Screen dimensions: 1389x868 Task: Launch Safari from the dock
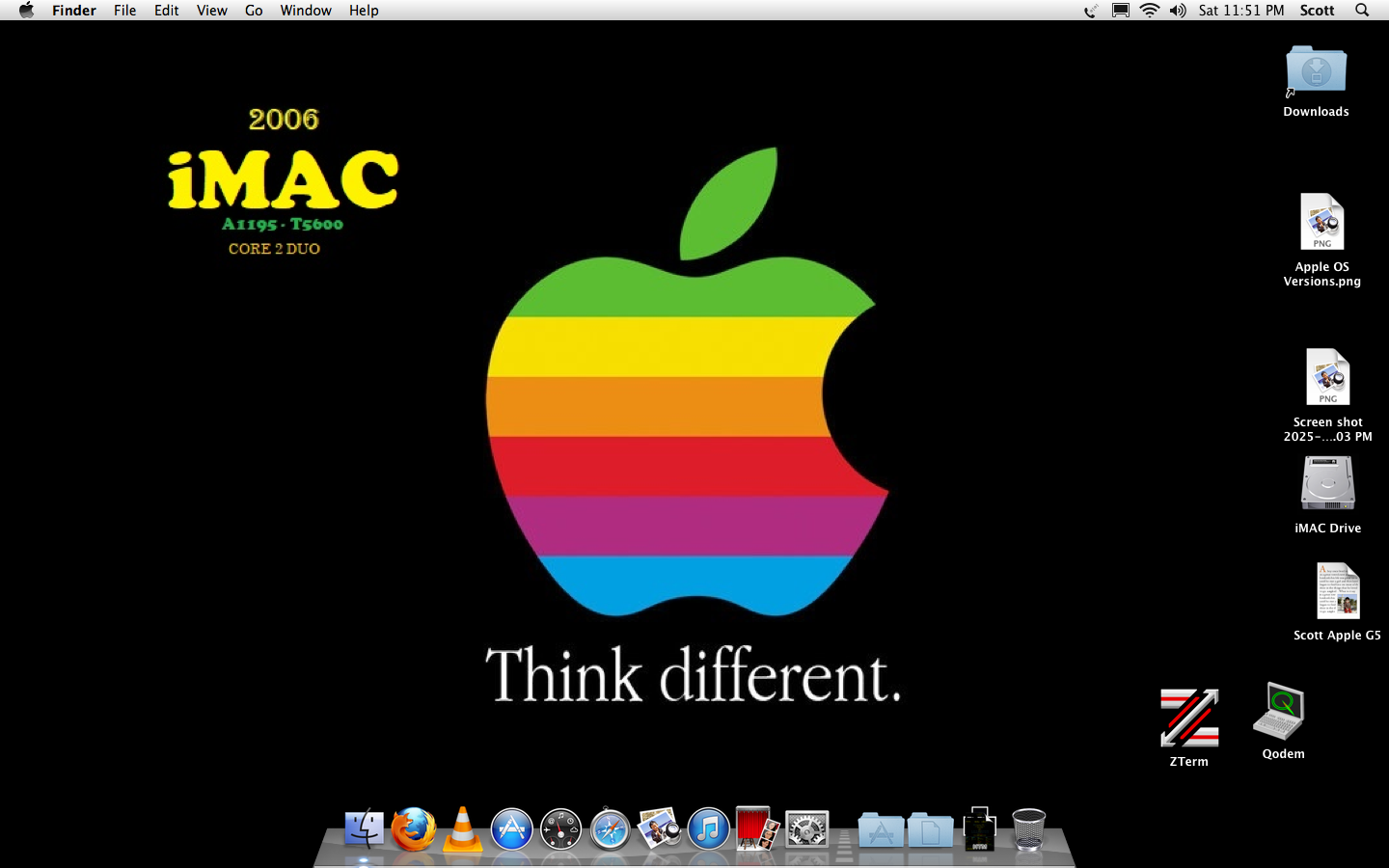point(611,829)
